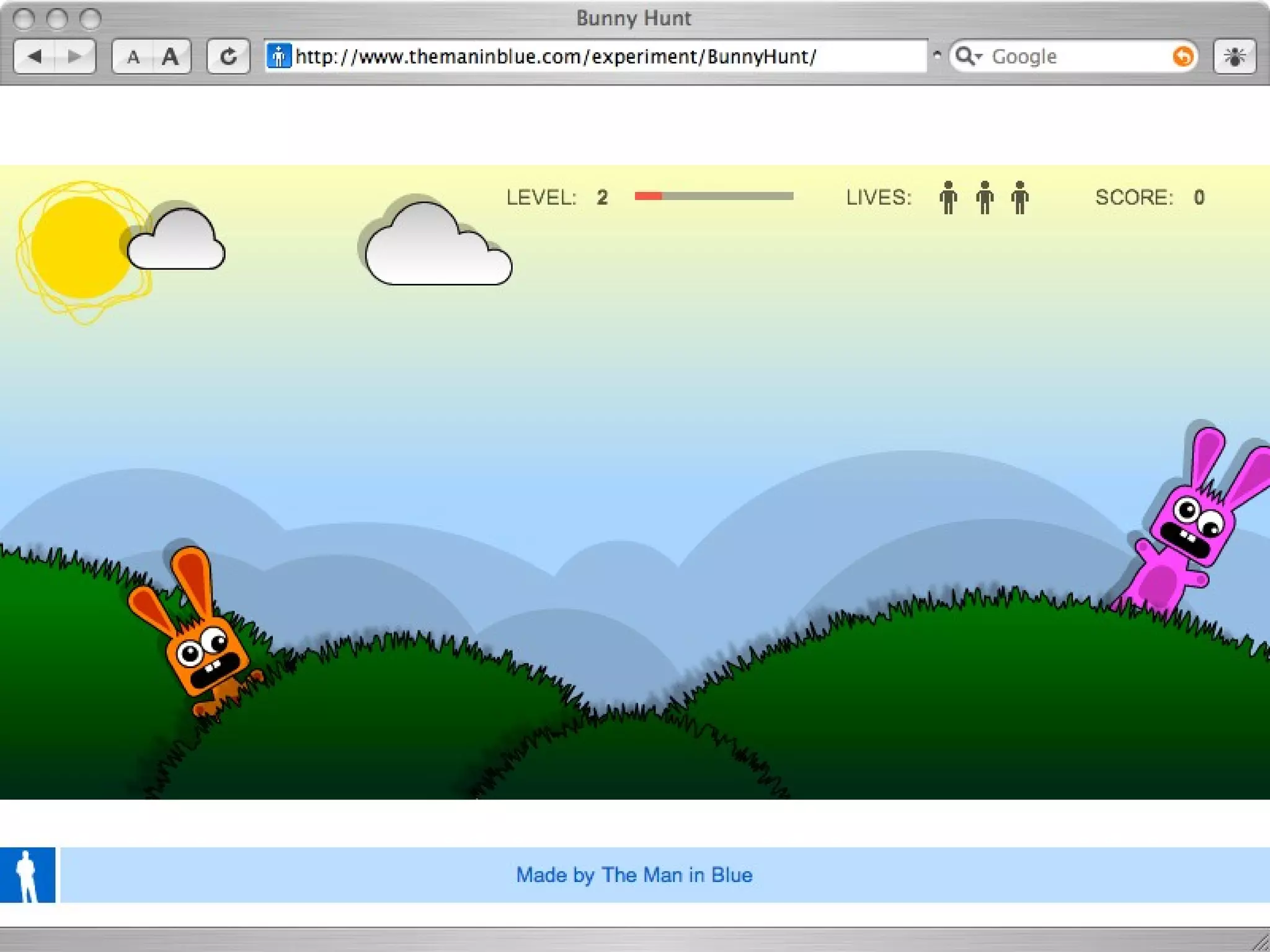This screenshot has width=1270, height=952.
Task: Click the first lives figure icon
Action: point(948,198)
